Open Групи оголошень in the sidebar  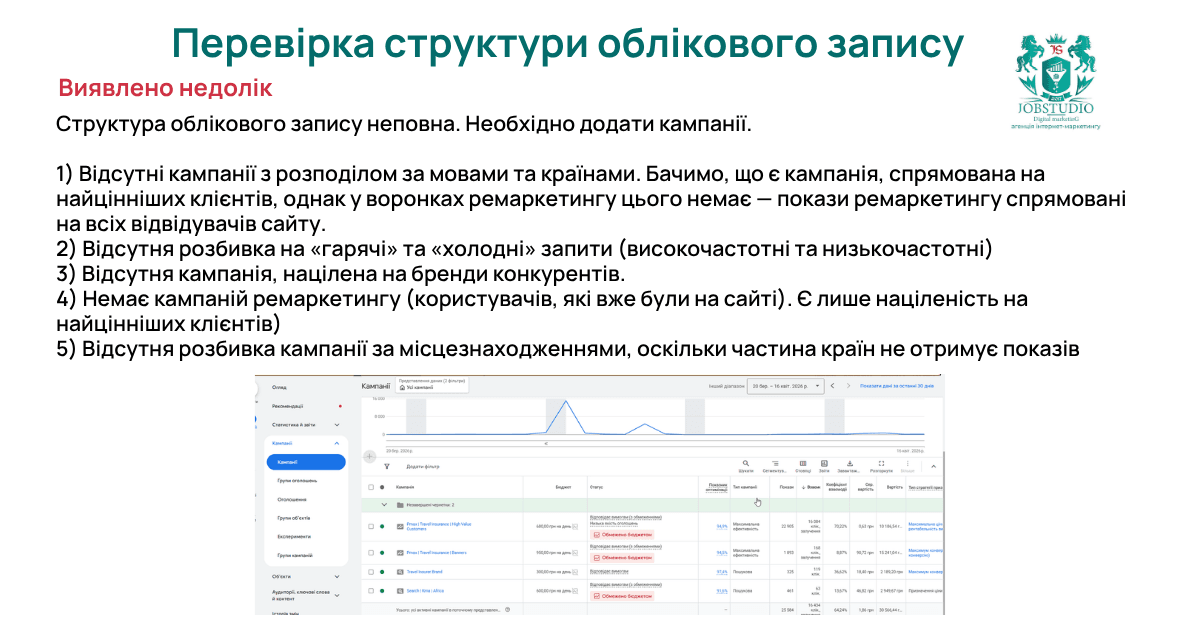[298, 481]
